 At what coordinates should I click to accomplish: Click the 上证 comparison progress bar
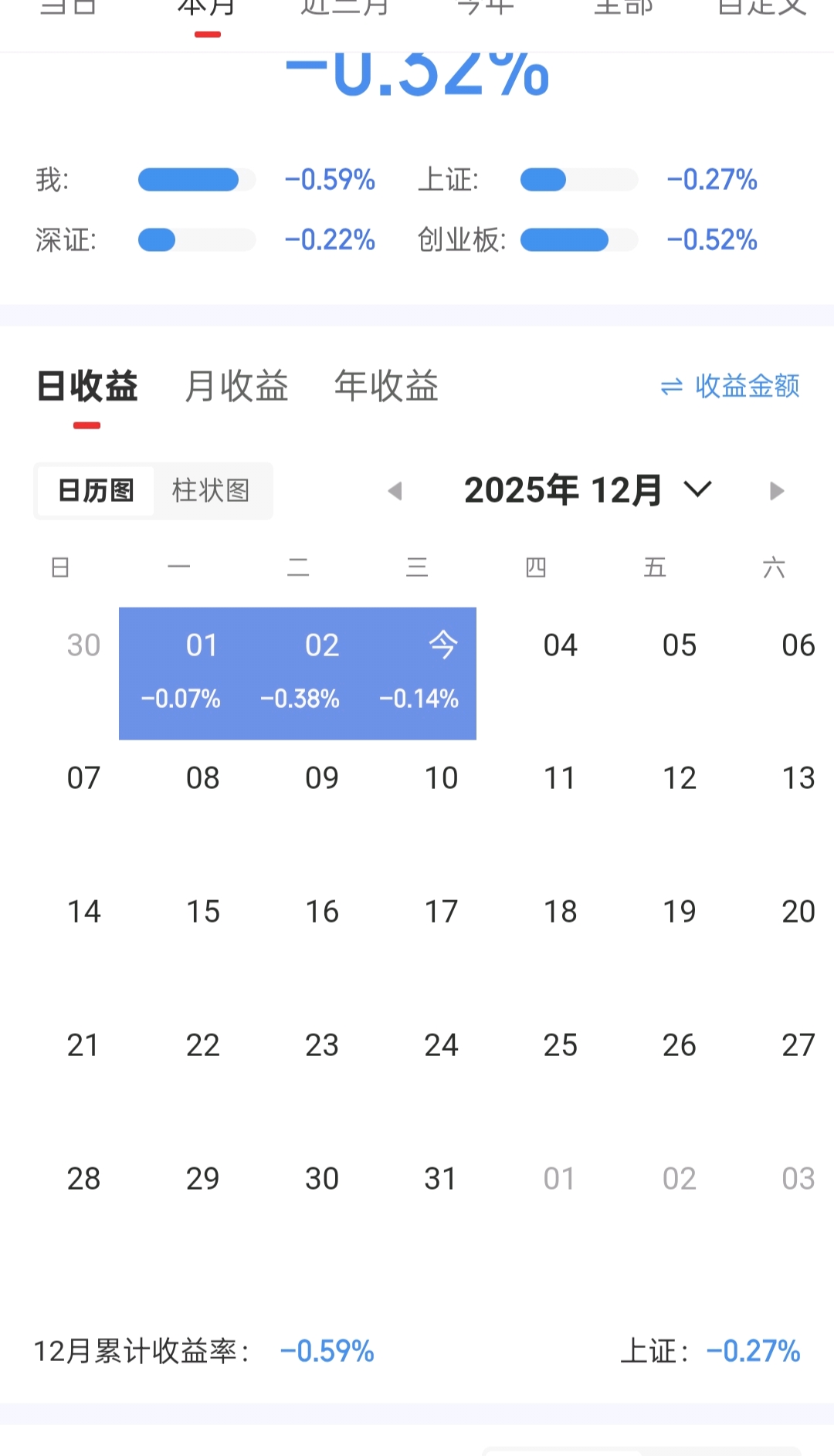[x=578, y=180]
